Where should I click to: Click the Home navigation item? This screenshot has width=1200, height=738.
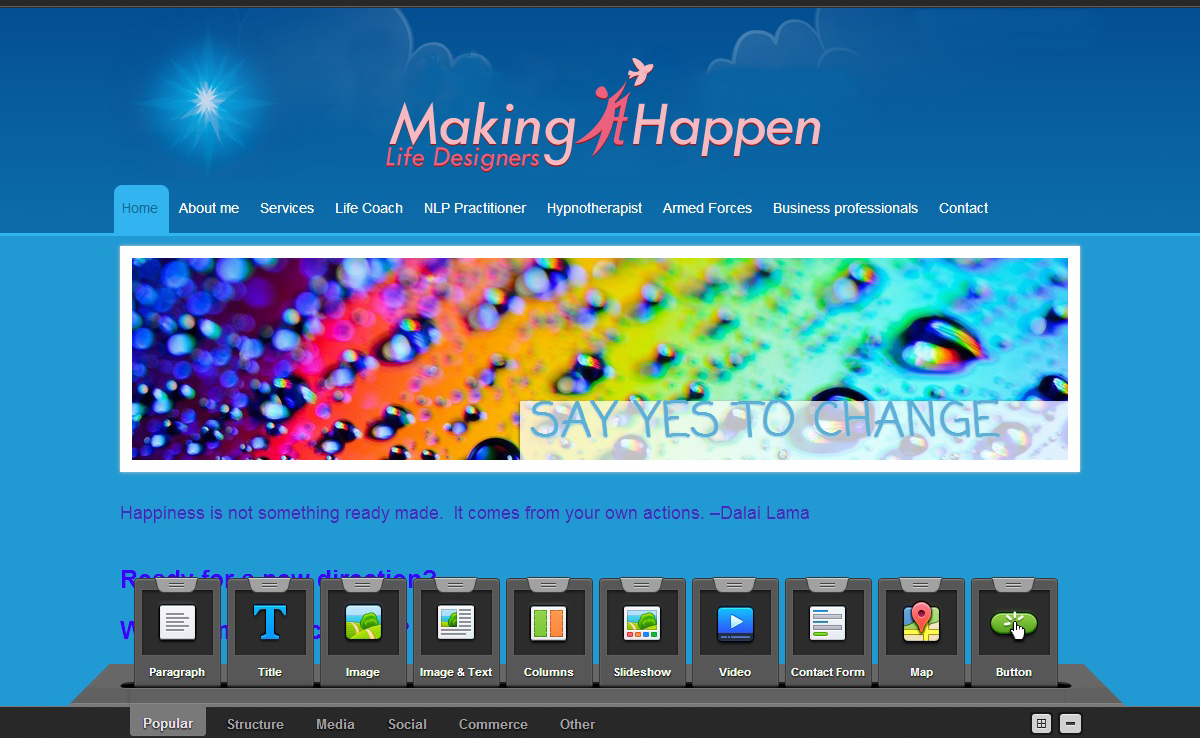click(141, 209)
